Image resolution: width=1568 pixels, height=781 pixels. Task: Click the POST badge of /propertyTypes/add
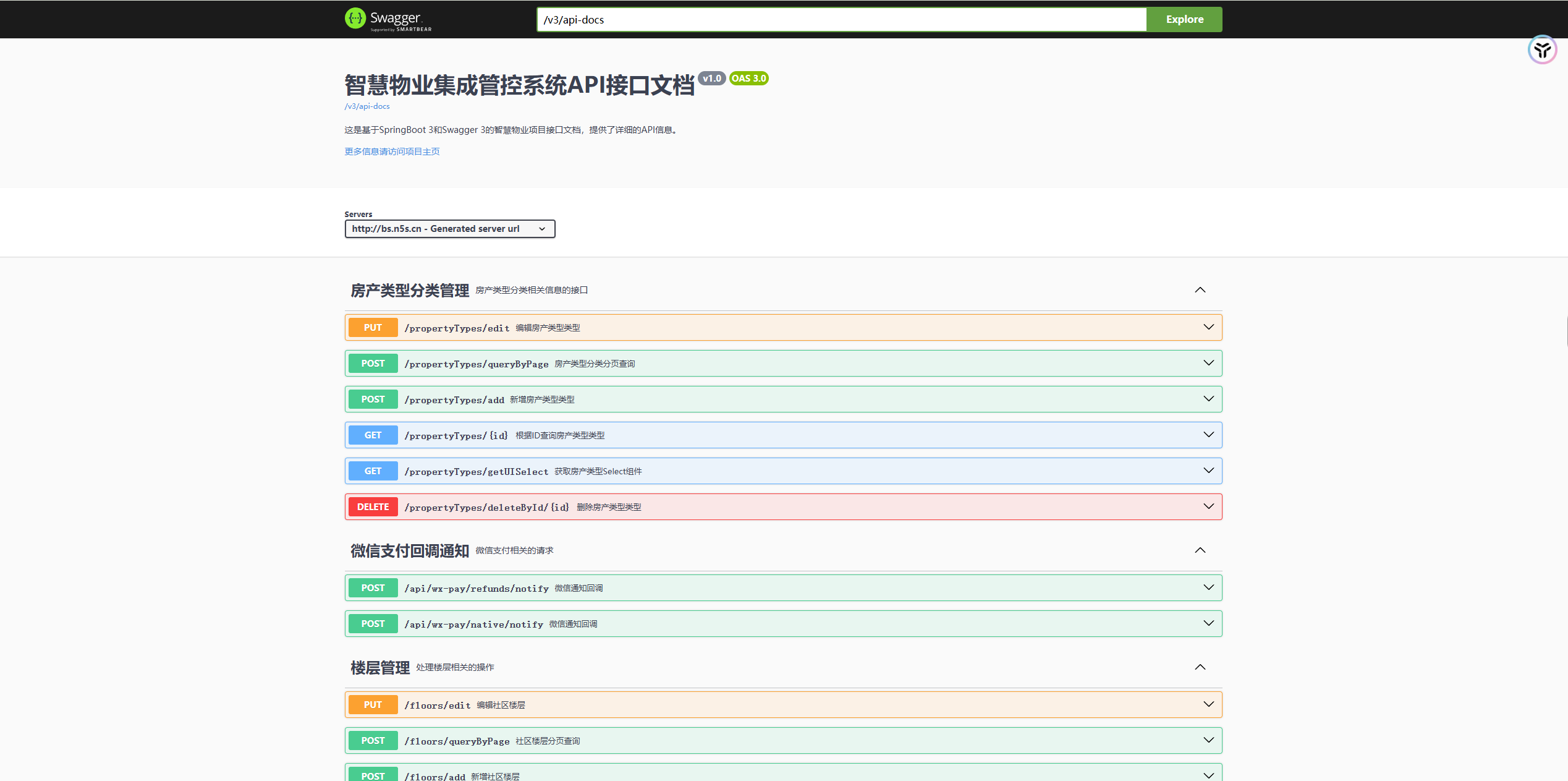tap(373, 399)
